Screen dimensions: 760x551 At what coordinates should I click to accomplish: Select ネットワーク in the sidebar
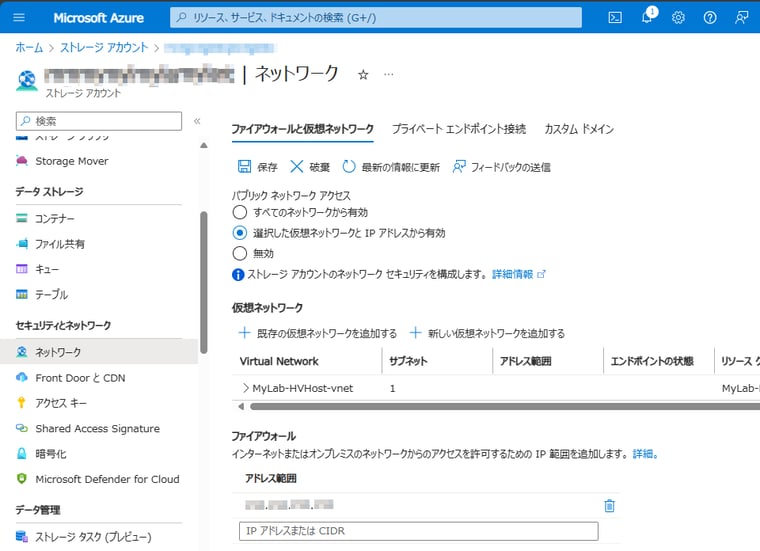coord(99,352)
